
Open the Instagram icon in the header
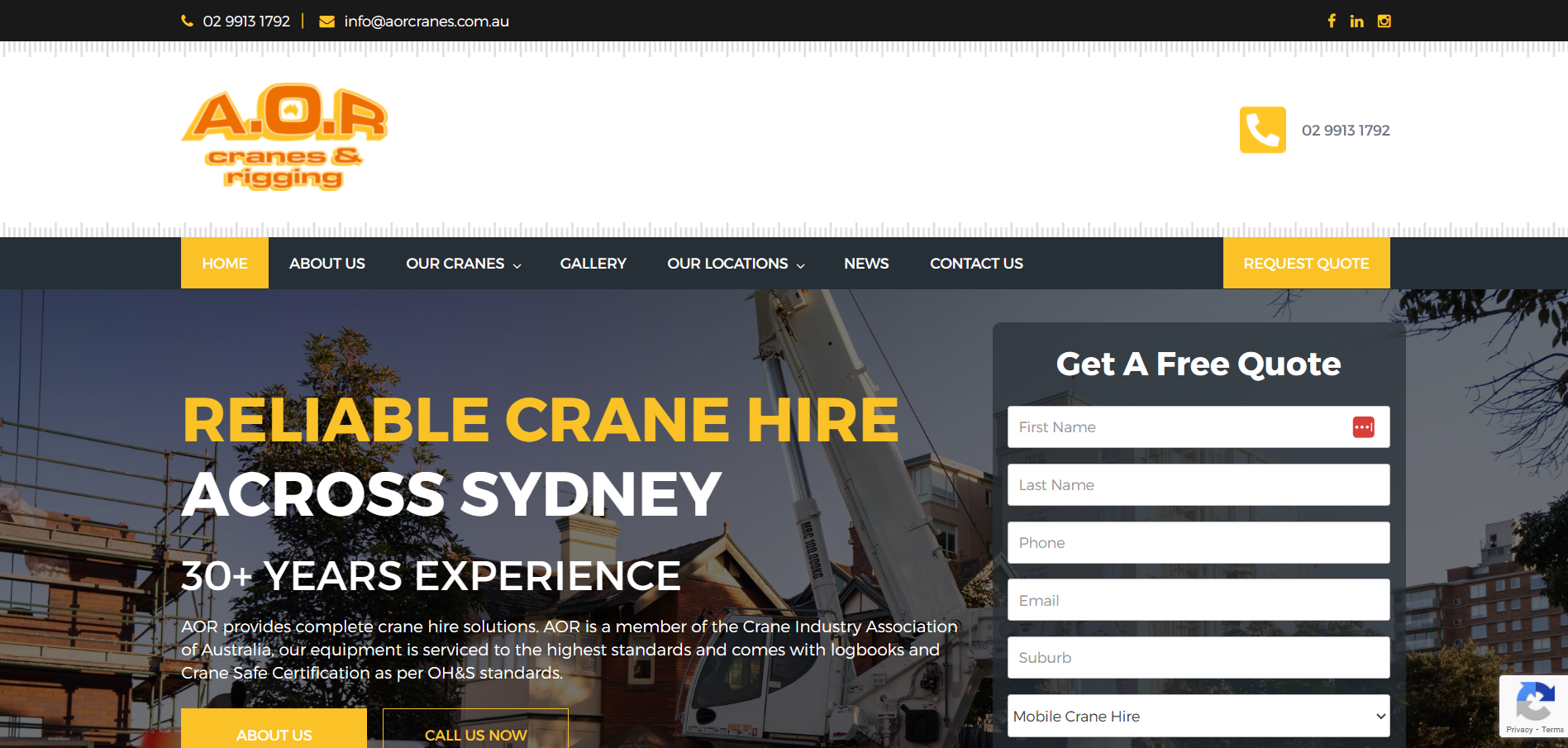pos(1384,20)
